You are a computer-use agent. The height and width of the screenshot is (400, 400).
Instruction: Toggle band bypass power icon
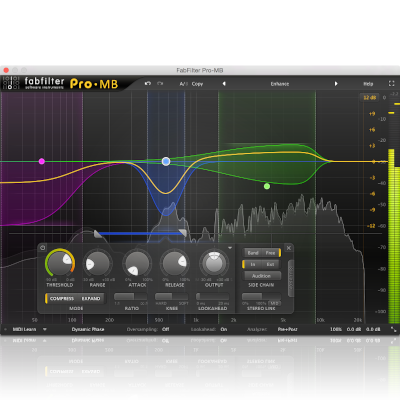click(x=42, y=248)
